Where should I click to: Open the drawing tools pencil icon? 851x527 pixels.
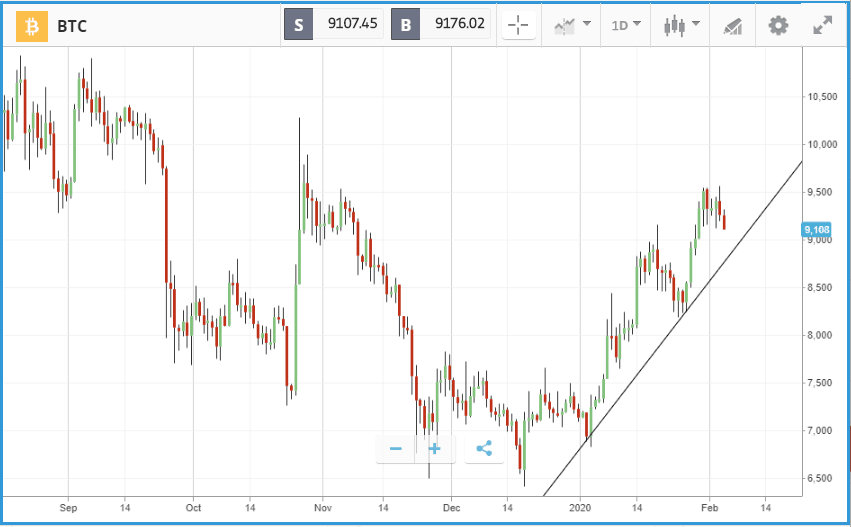point(733,26)
